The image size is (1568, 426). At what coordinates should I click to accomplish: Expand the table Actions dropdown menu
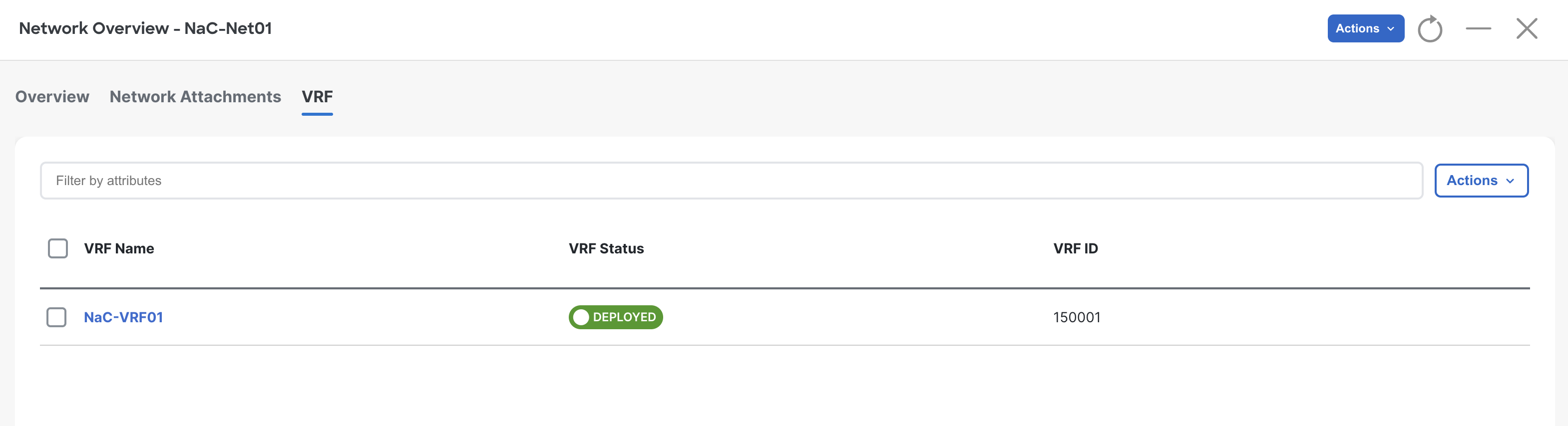coord(1481,181)
